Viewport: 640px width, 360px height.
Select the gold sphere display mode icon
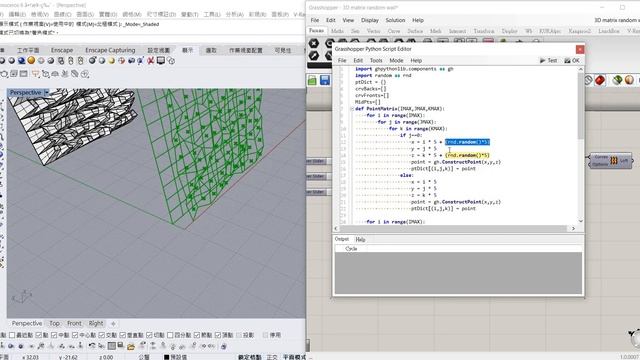click(x=31, y=60)
